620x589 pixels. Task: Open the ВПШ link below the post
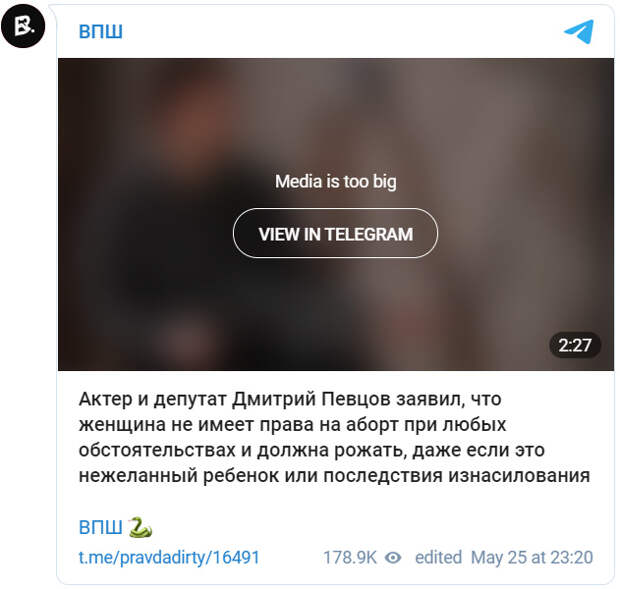(x=100, y=528)
